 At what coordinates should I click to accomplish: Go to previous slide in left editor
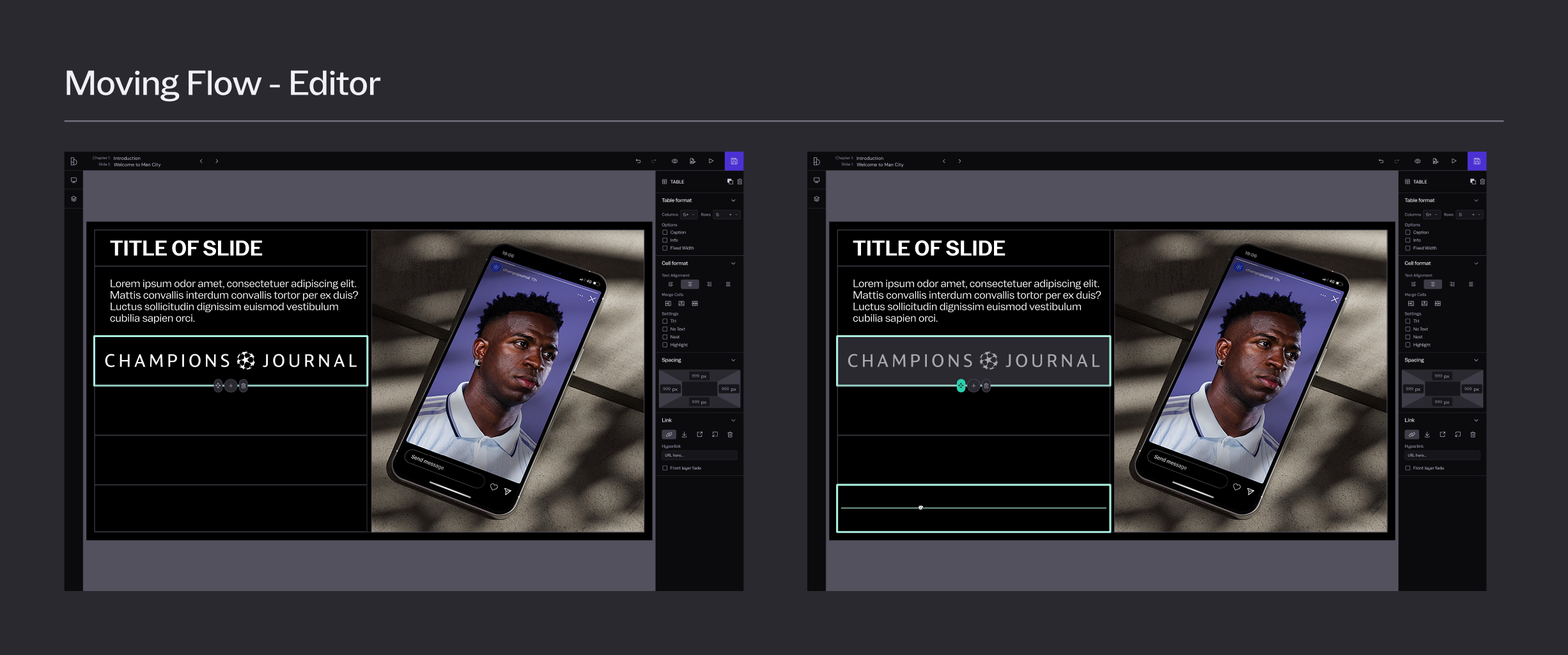201,161
